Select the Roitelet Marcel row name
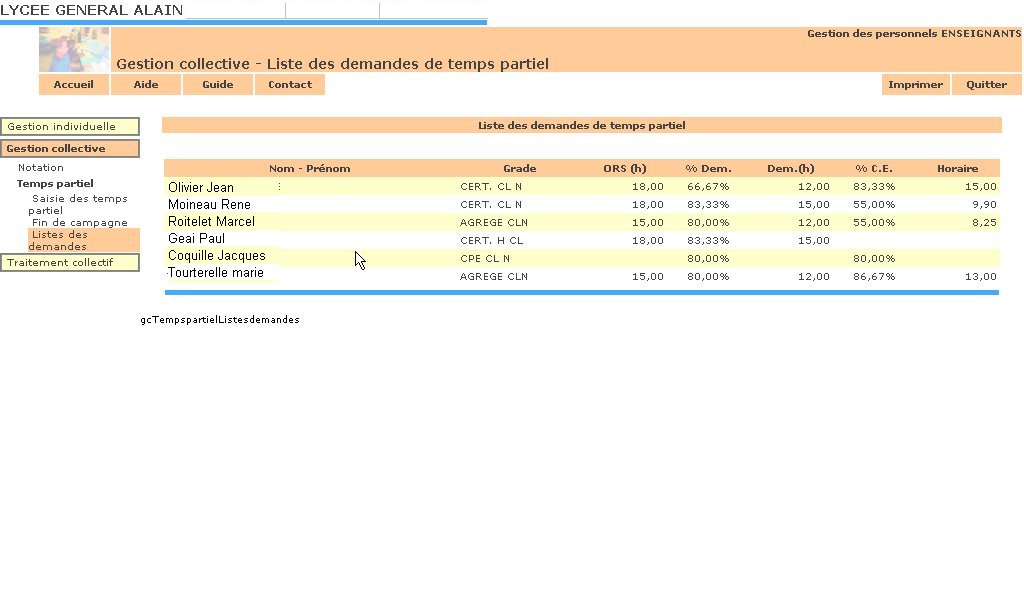The height and width of the screenshot is (612, 1024). pos(211,221)
